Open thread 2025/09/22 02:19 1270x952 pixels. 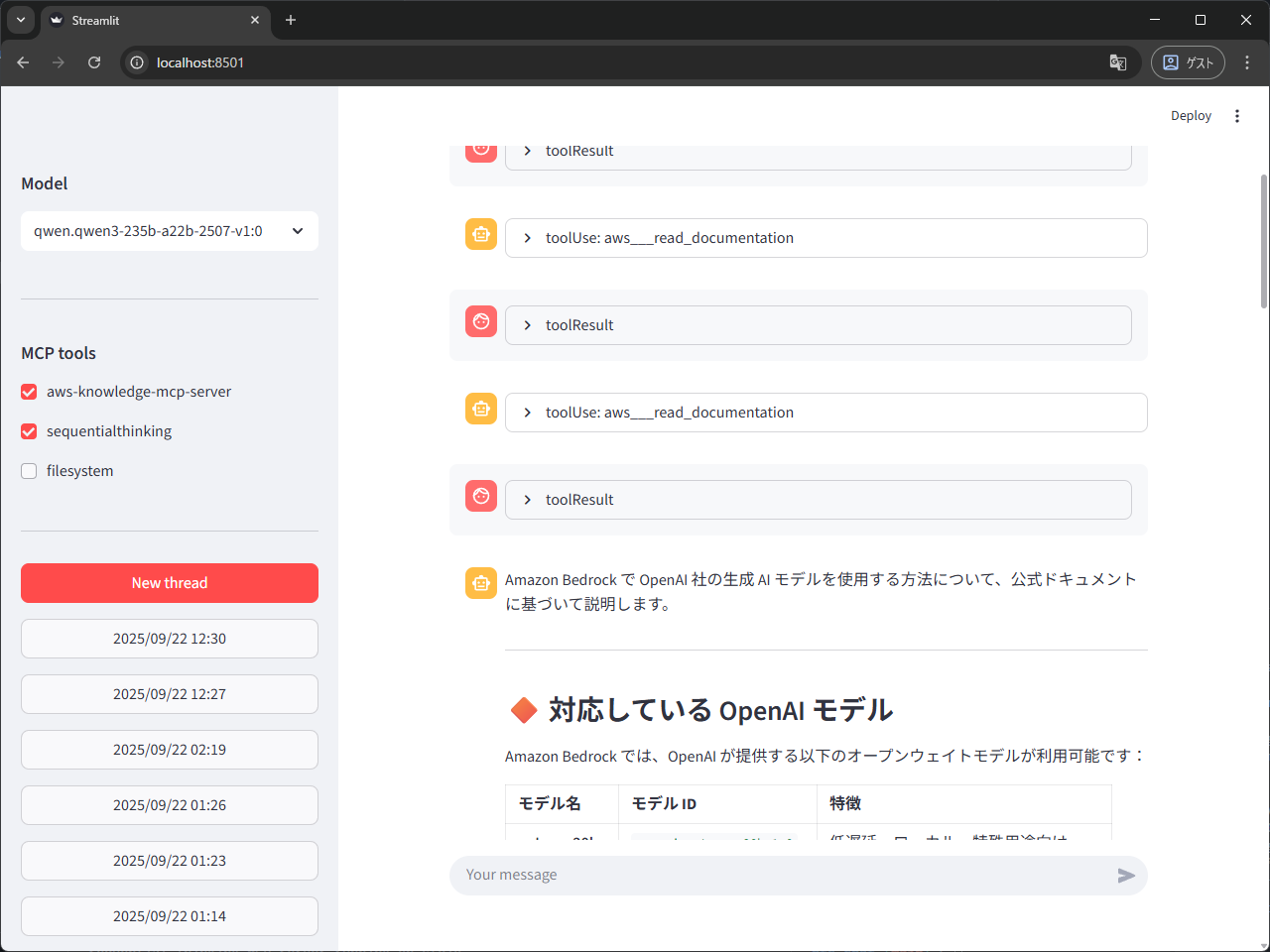point(170,750)
